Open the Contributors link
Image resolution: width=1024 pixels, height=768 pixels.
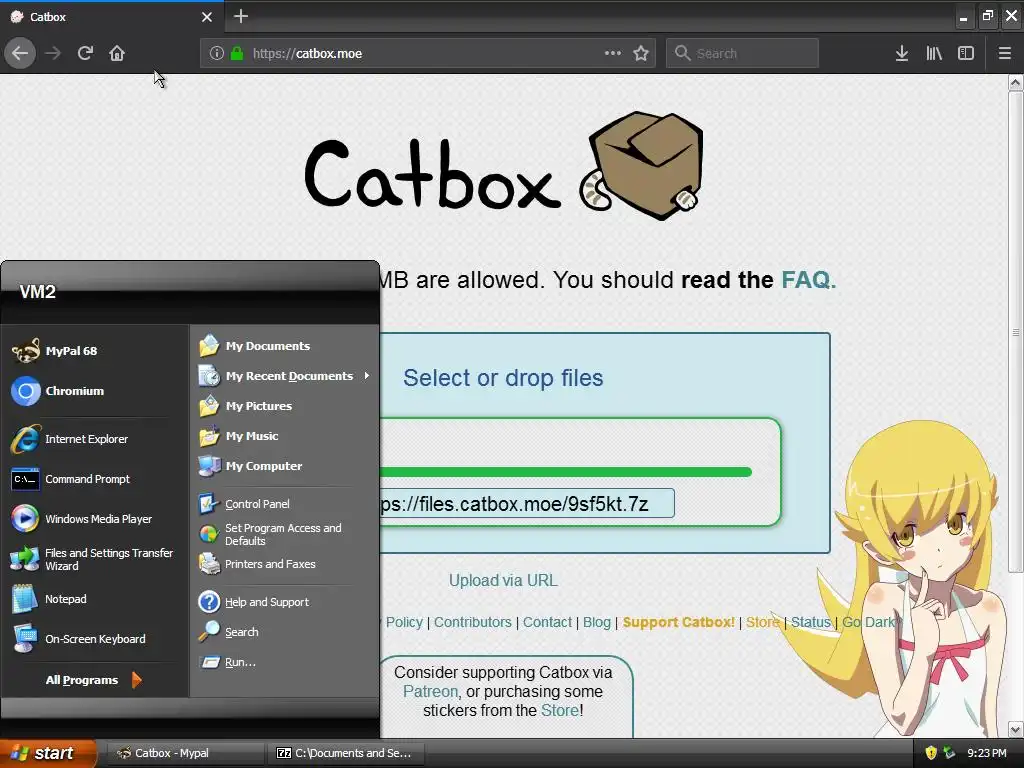coord(473,622)
